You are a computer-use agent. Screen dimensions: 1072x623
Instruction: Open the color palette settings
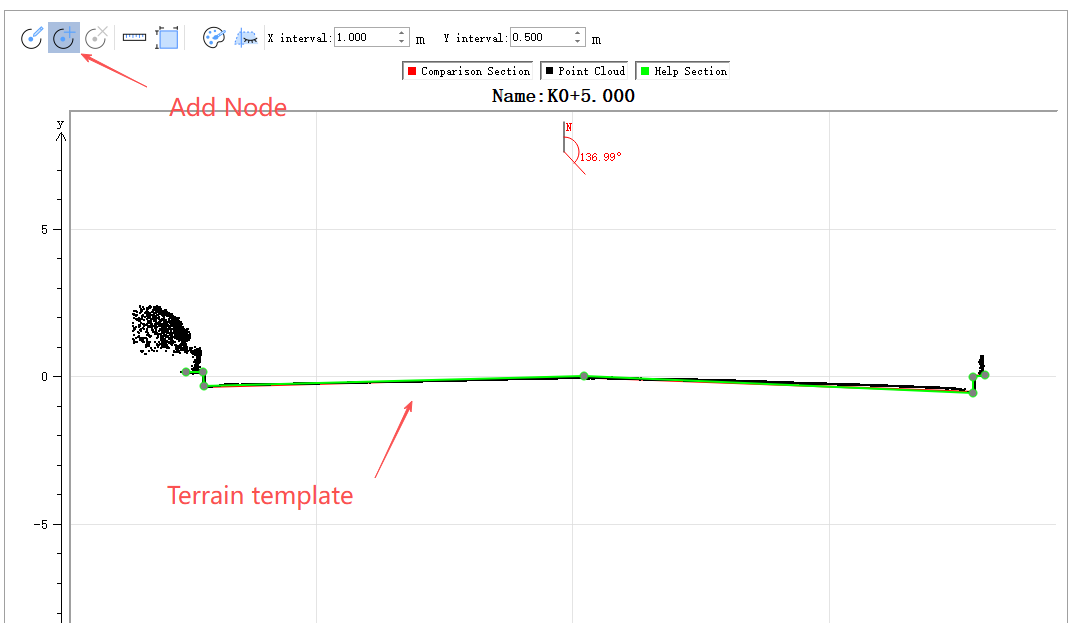tap(214, 38)
